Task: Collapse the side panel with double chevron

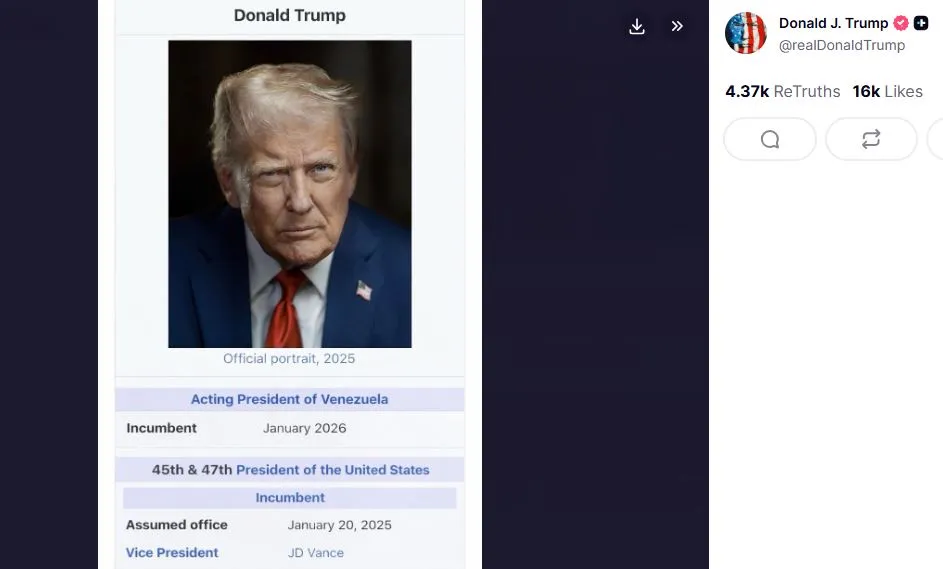Action: click(677, 26)
